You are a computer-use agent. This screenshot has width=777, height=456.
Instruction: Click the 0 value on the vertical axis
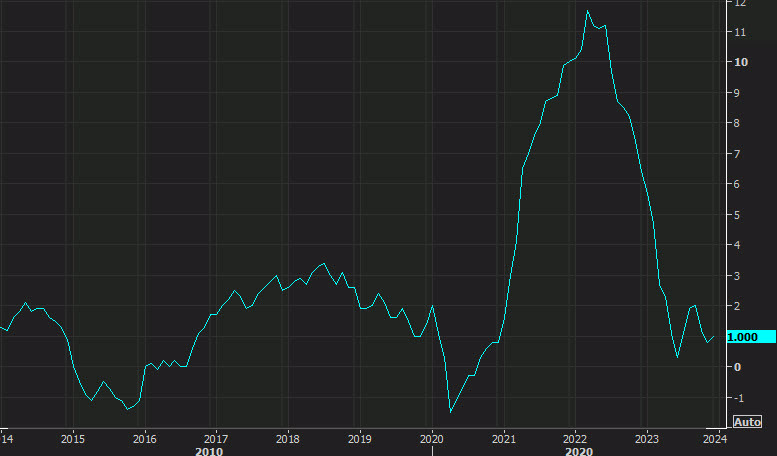(x=737, y=367)
